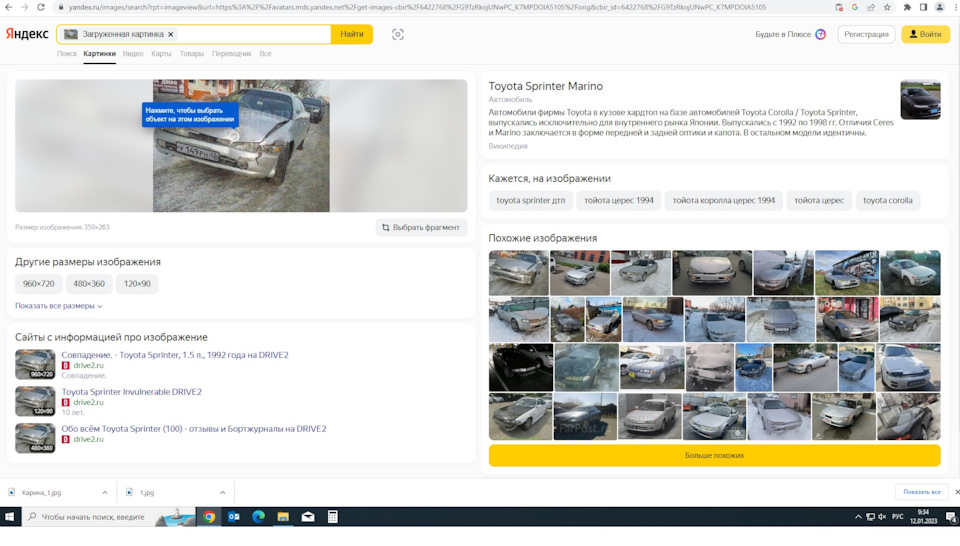This screenshot has width=960, height=546.
Task: Switch to the Видео tab
Action: [x=133, y=54]
